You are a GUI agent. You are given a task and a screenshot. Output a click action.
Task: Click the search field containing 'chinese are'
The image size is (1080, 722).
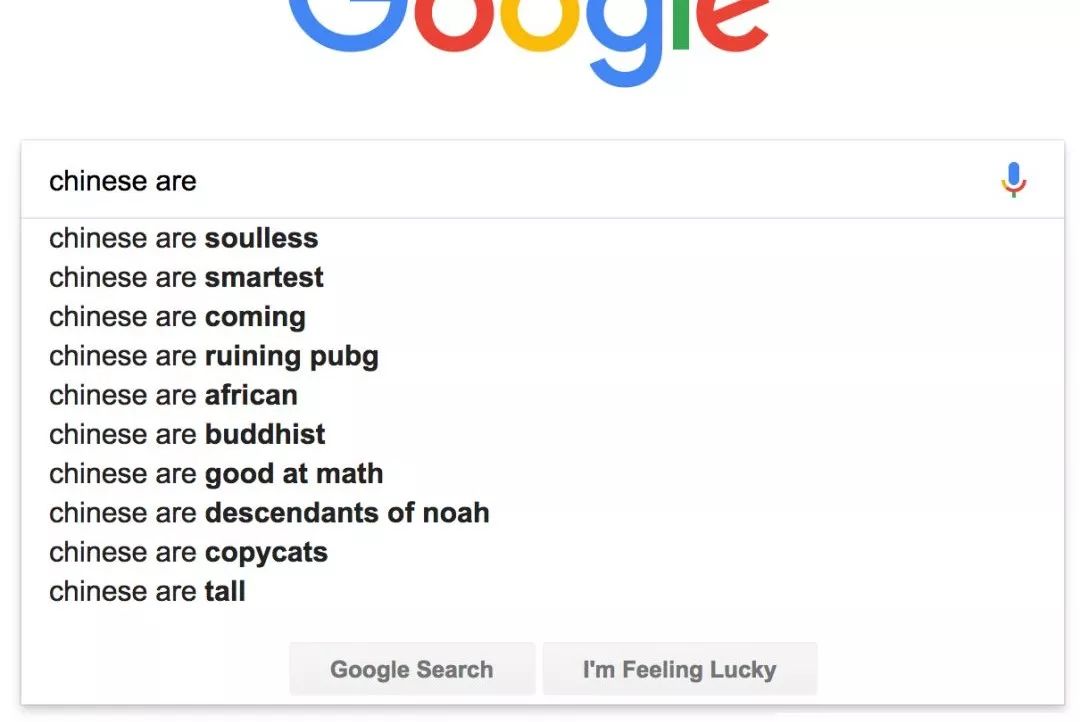pos(500,181)
